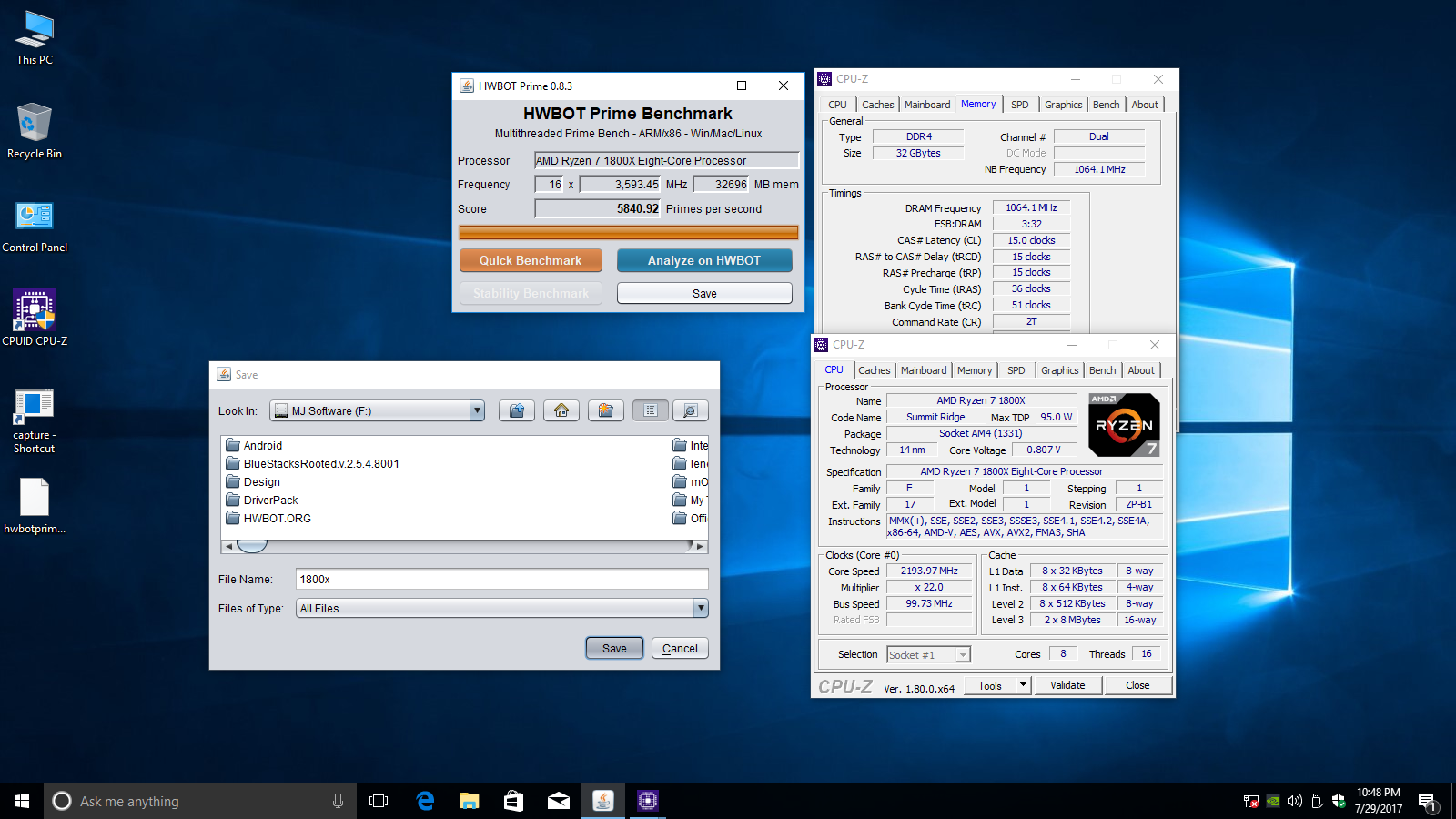Open Mail app from taskbar

pos(558,801)
